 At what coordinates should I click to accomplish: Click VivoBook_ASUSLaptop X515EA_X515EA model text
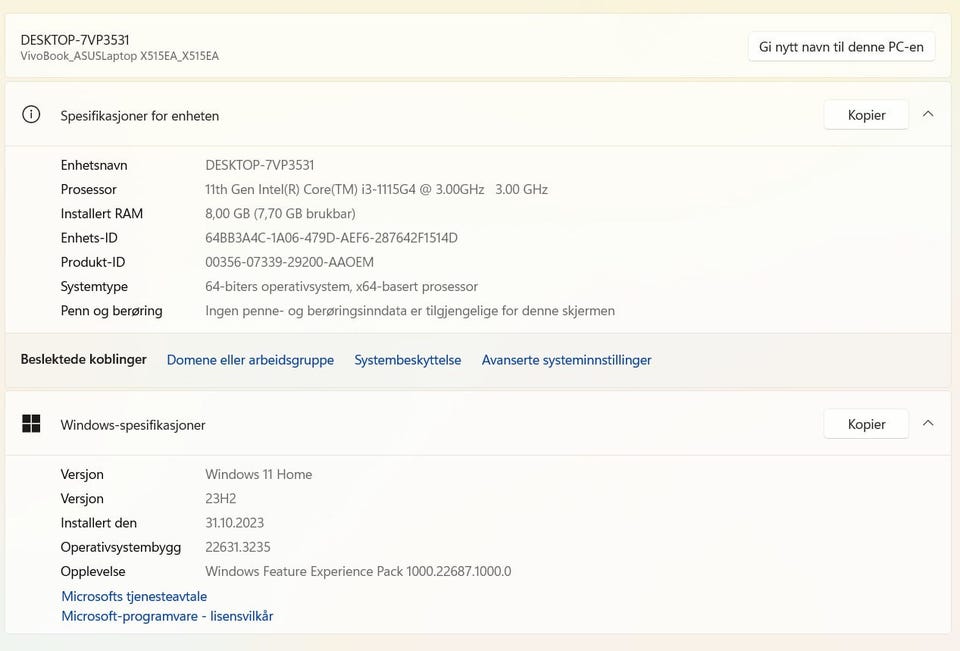coord(119,56)
